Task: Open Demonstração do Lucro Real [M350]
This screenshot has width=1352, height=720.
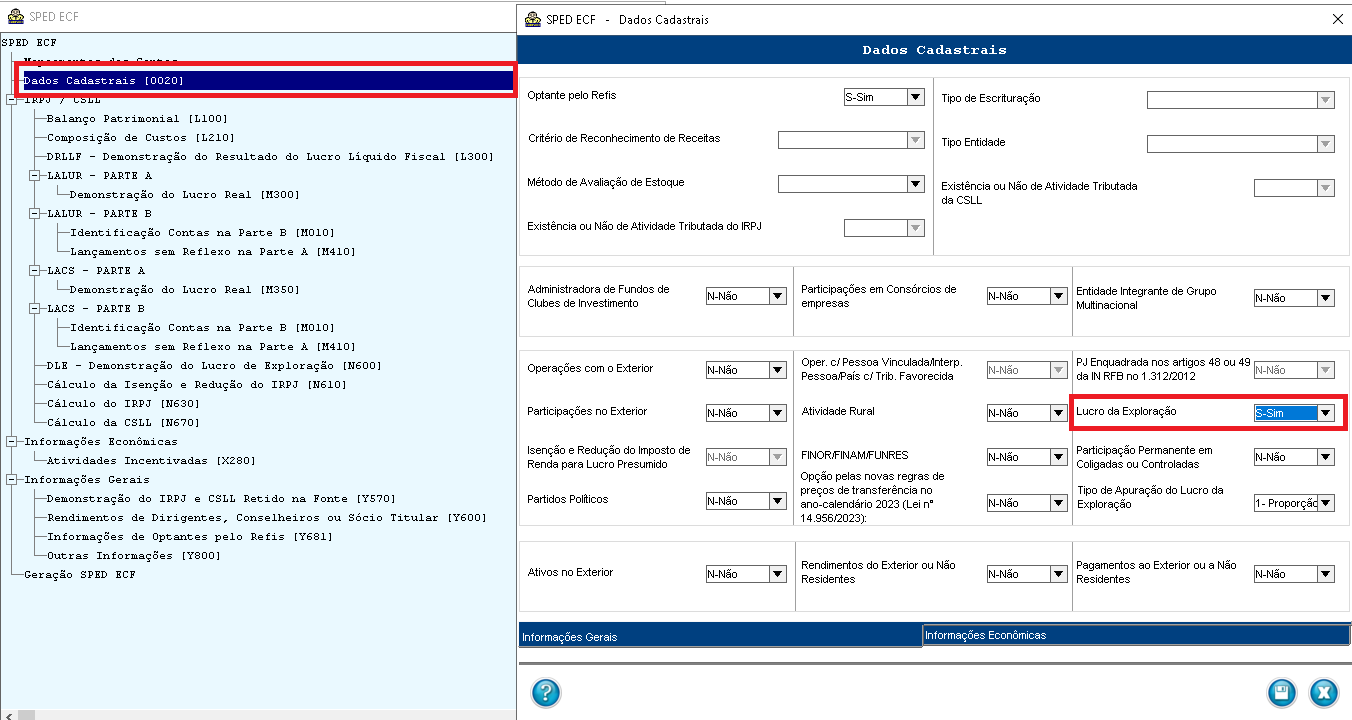Action: pos(184,289)
